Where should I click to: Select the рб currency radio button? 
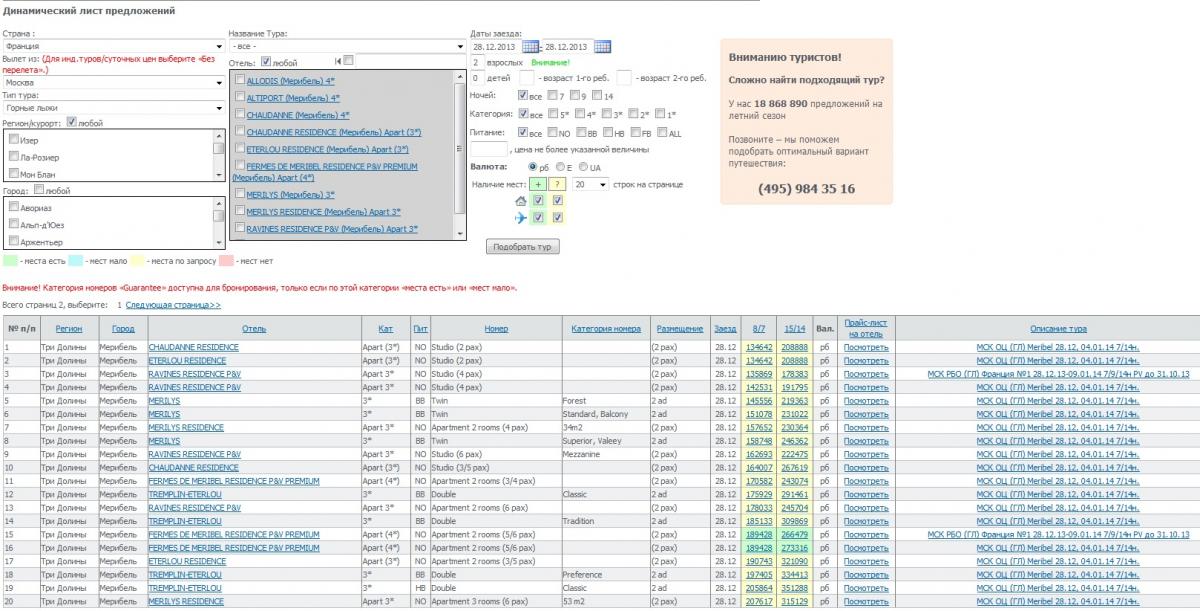pyautogui.click(x=532, y=167)
